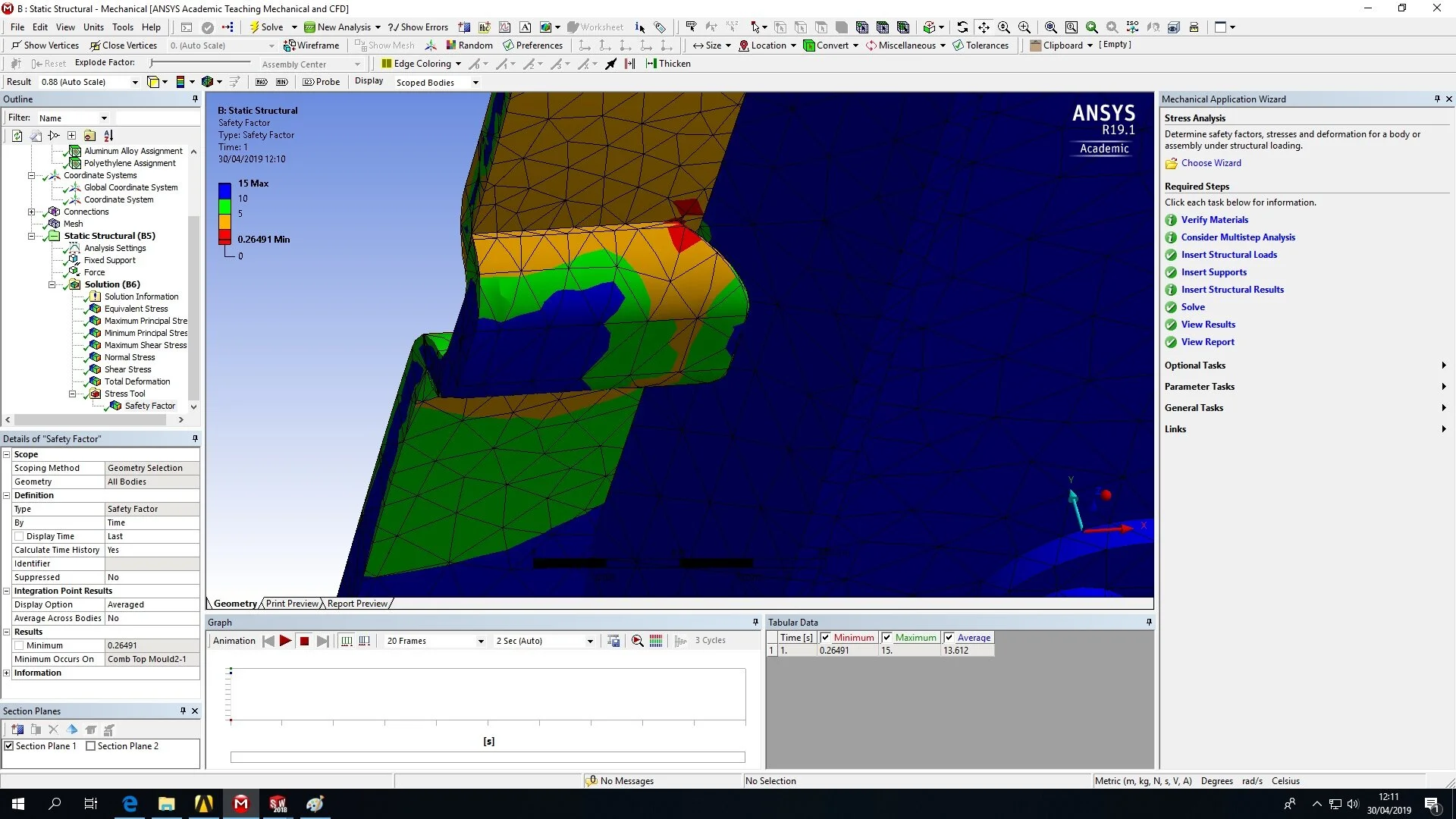Click the Verify Materials link
The width and height of the screenshot is (1456, 819).
click(x=1214, y=220)
